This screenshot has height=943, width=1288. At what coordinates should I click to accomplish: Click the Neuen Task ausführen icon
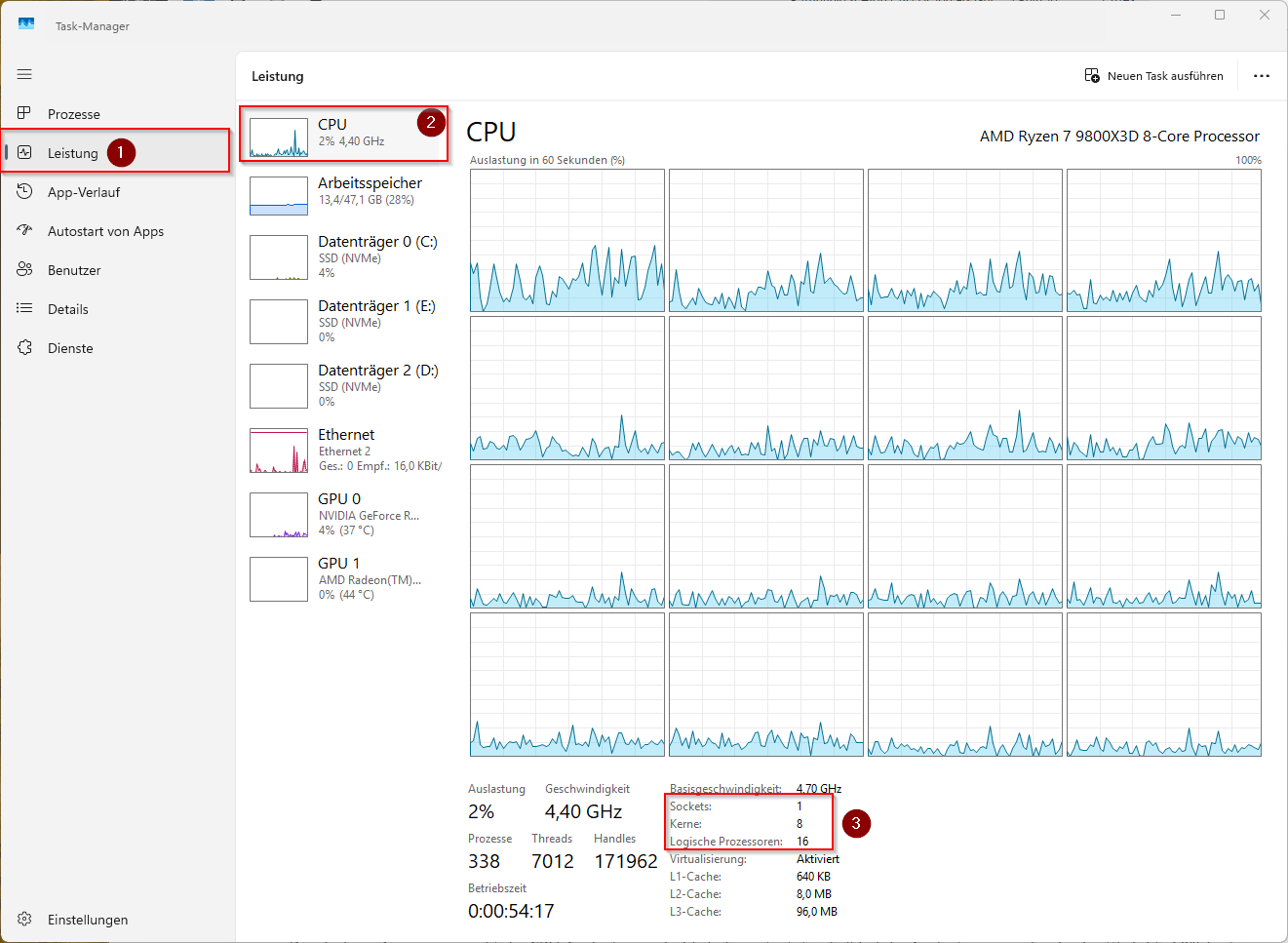pyautogui.click(x=1092, y=75)
